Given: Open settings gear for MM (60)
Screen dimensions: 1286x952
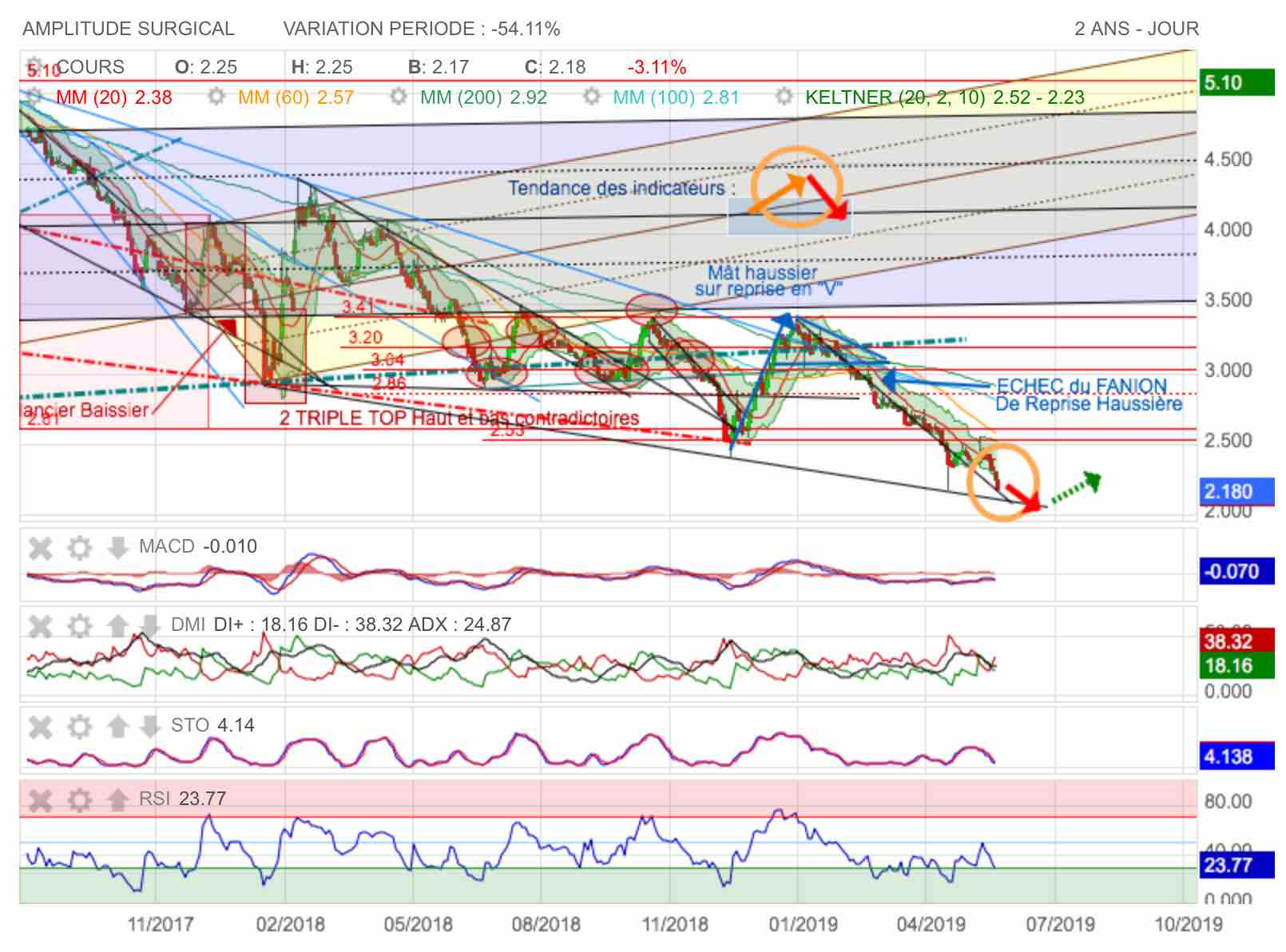Looking at the screenshot, I should pos(216,97).
